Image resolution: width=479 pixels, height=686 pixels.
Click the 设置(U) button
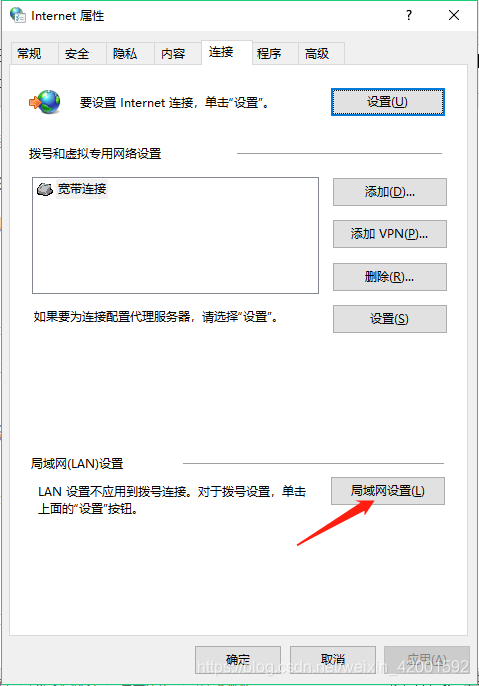coord(388,102)
